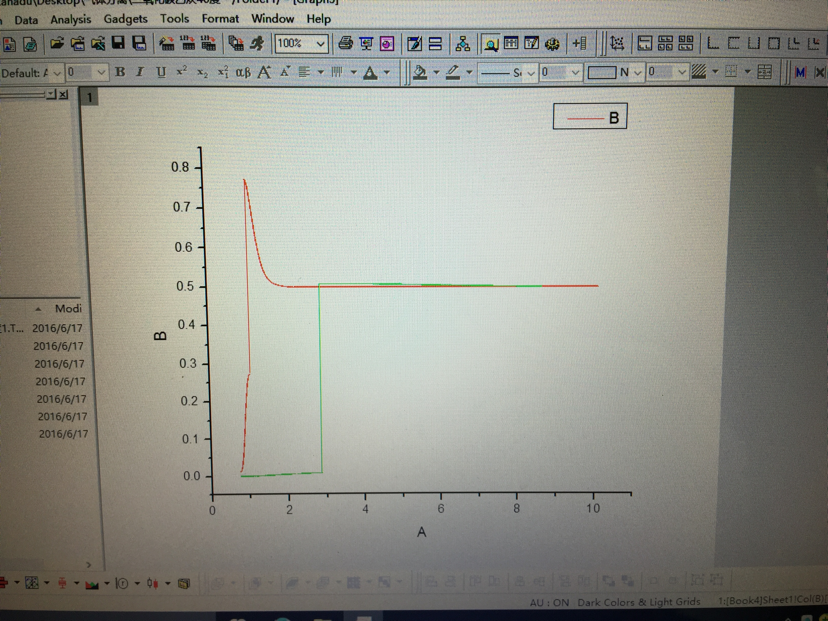
Task: Click the Save template floppy icon
Action: click(x=139, y=43)
